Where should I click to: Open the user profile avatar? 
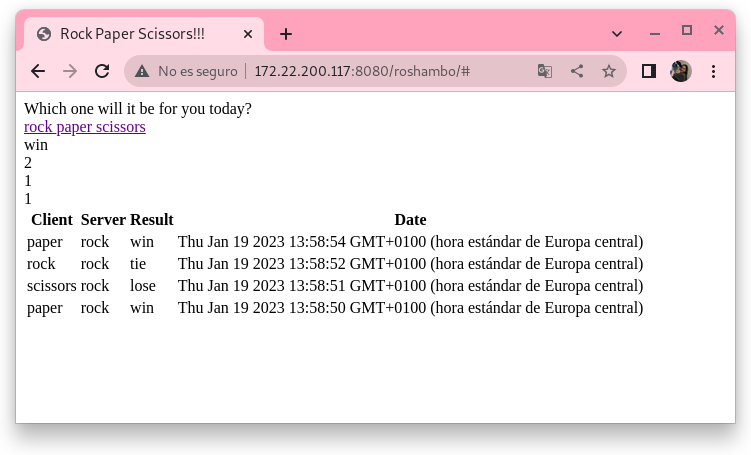coord(681,71)
